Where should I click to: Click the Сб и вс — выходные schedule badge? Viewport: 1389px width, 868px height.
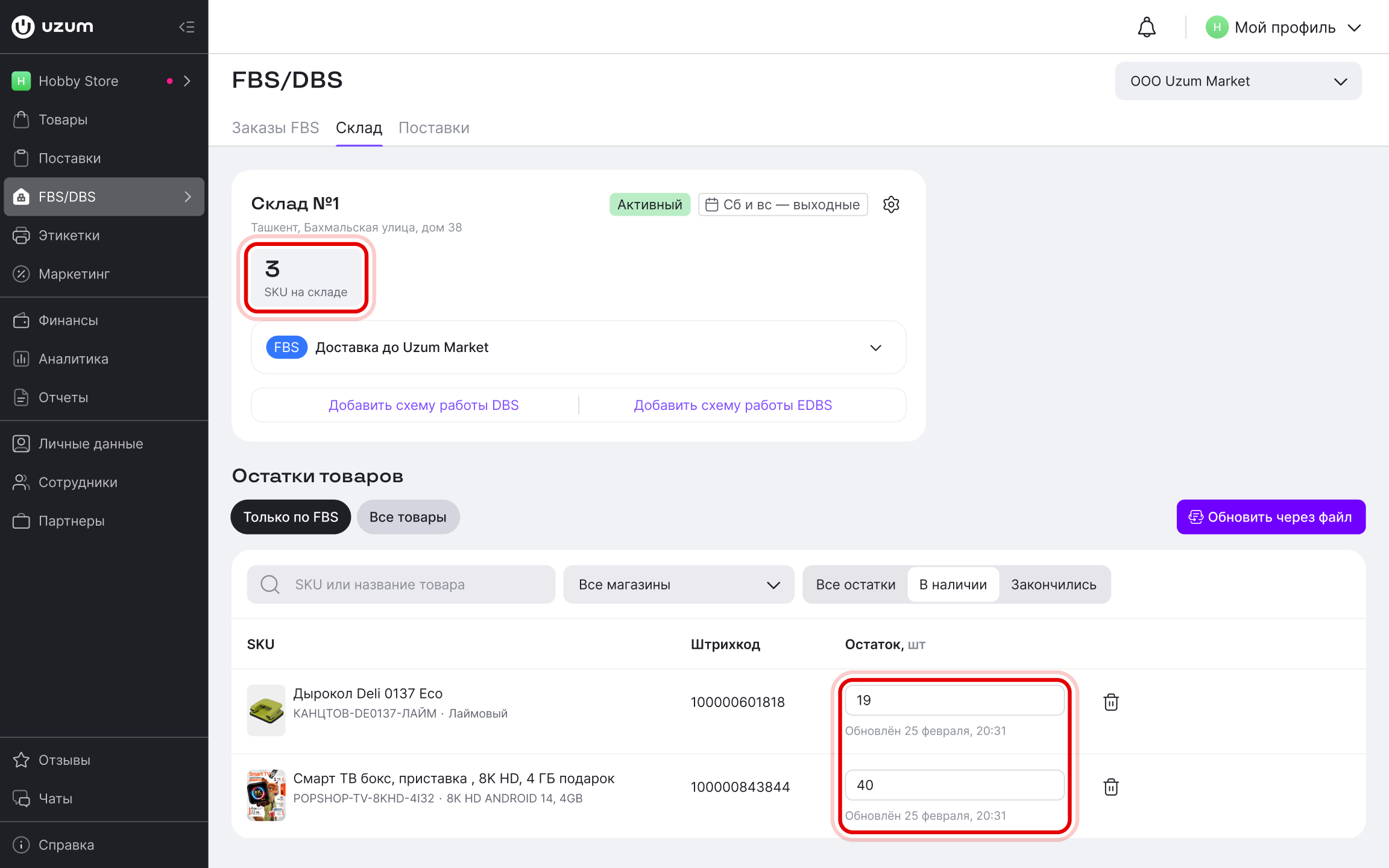coord(783,204)
